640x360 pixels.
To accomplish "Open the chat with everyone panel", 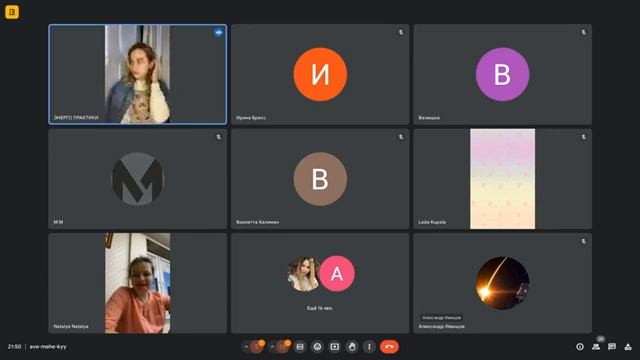I will (x=612, y=347).
